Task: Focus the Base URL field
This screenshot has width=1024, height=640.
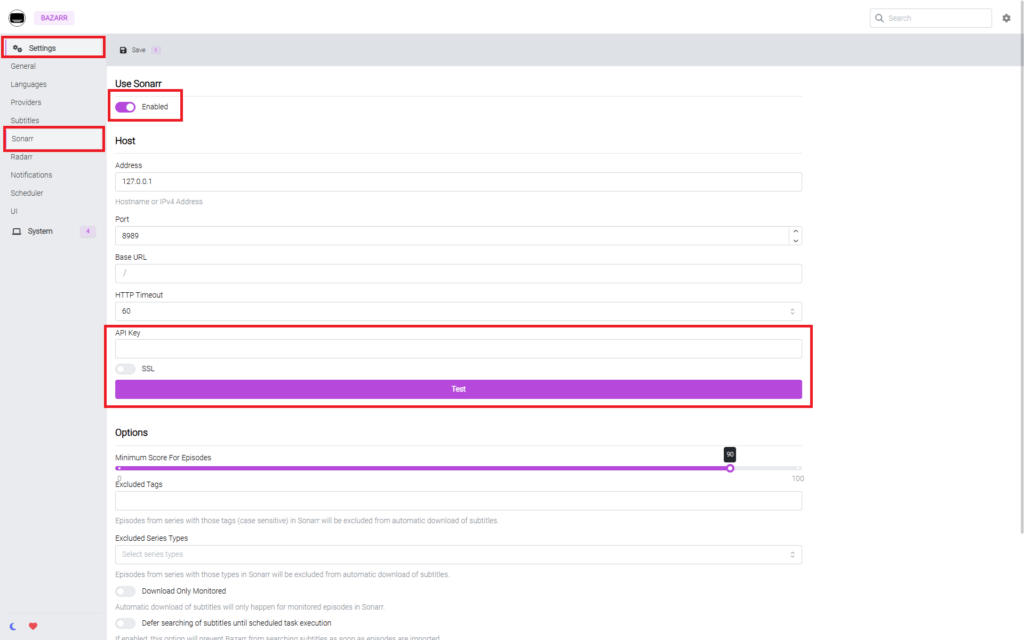Action: point(458,274)
